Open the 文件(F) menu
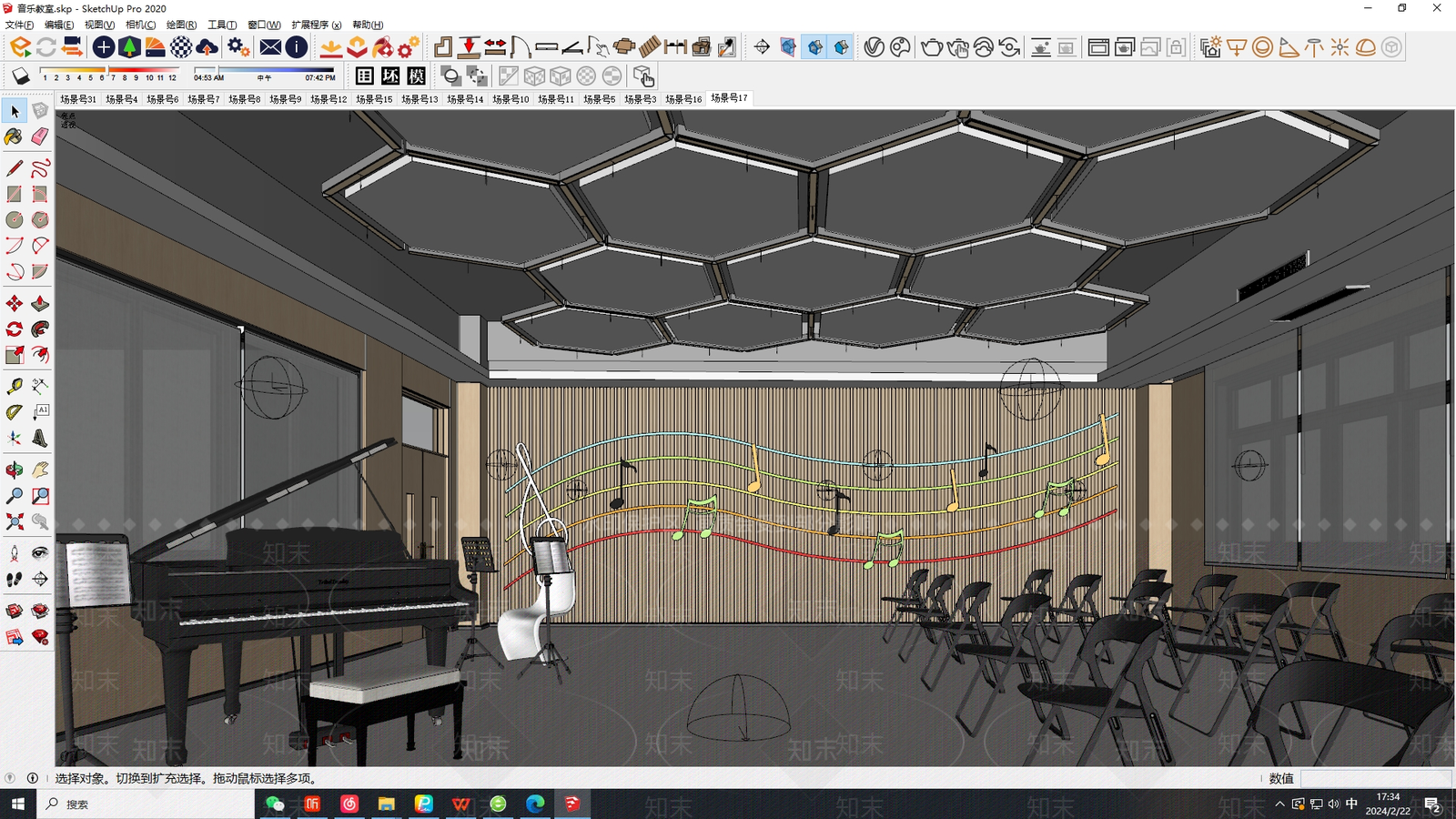This screenshot has width=1456, height=819. (x=19, y=25)
